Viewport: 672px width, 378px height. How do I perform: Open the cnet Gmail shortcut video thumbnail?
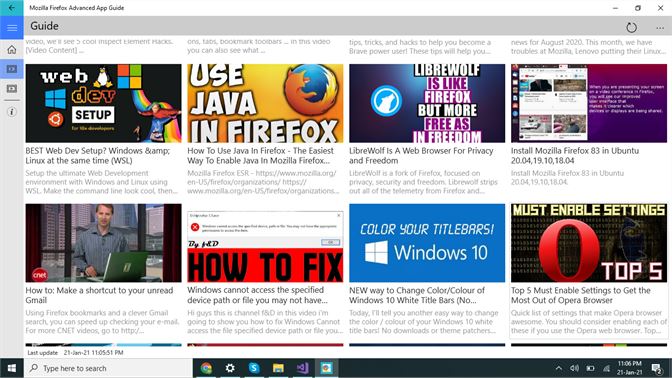click(103, 243)
